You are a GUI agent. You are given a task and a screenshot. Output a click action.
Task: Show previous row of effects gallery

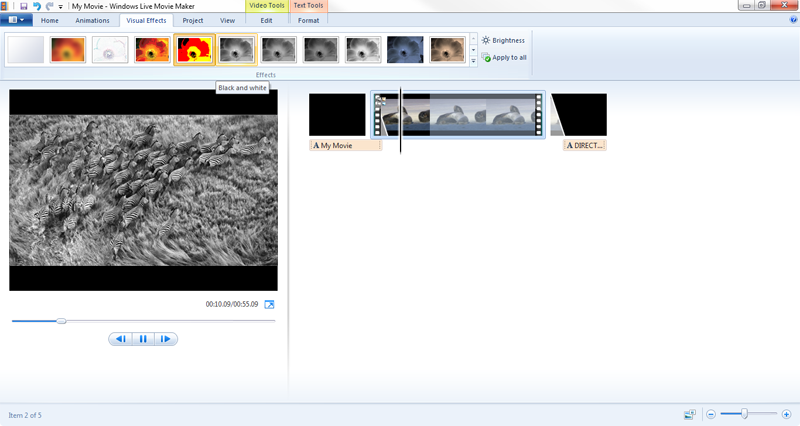click(x=473, y=39)
